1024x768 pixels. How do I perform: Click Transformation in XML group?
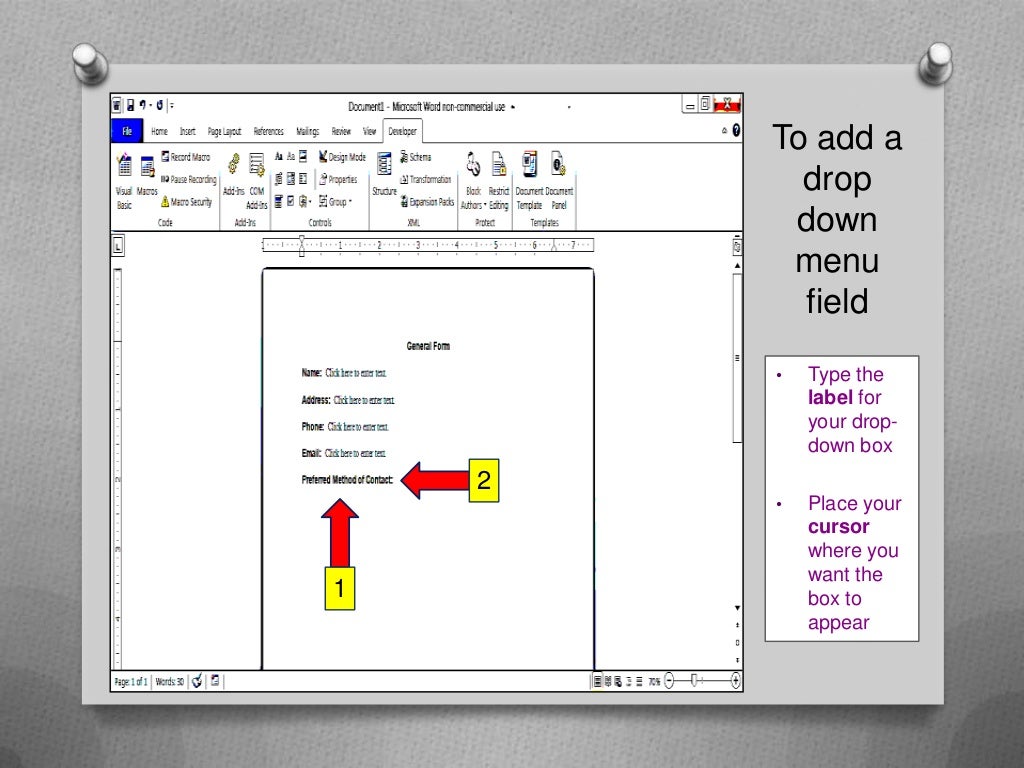pos(426,179)
